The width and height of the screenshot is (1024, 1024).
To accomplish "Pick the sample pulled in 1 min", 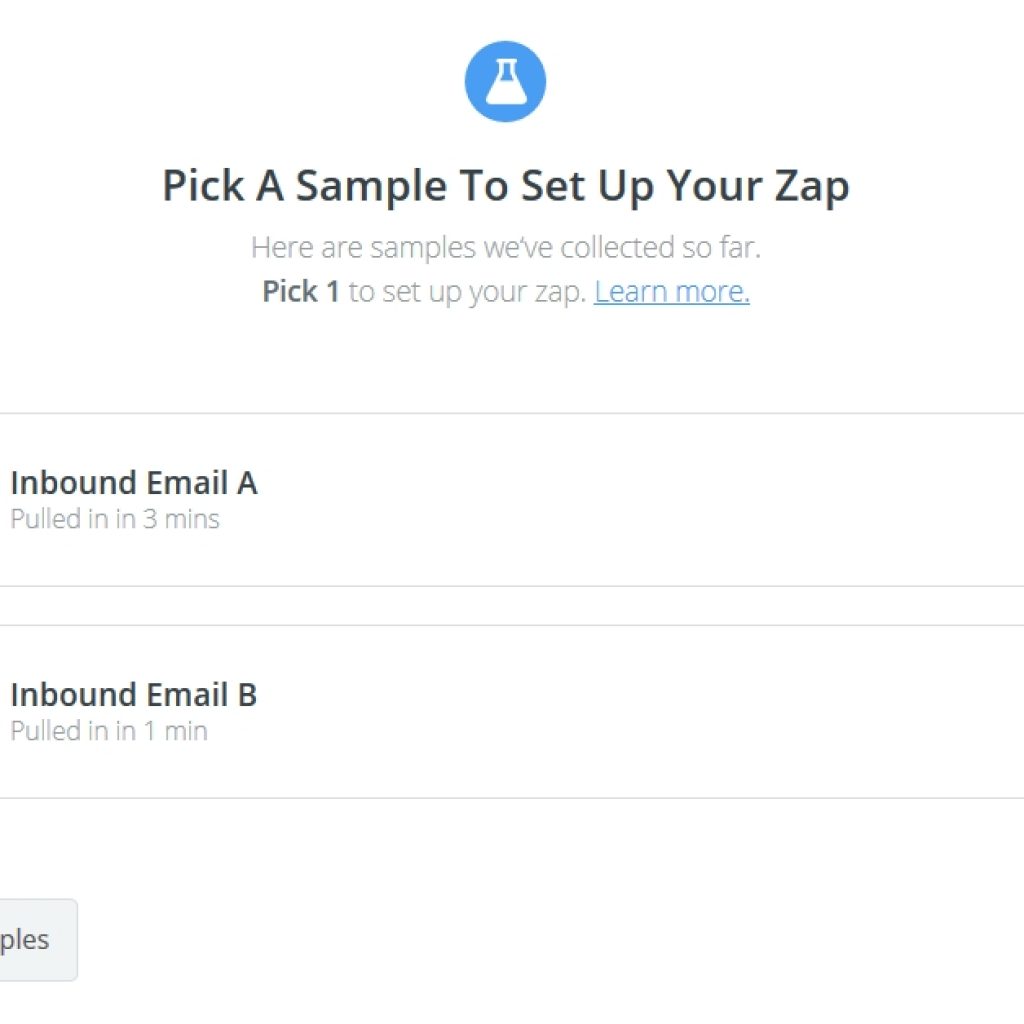I will [512, 711].
